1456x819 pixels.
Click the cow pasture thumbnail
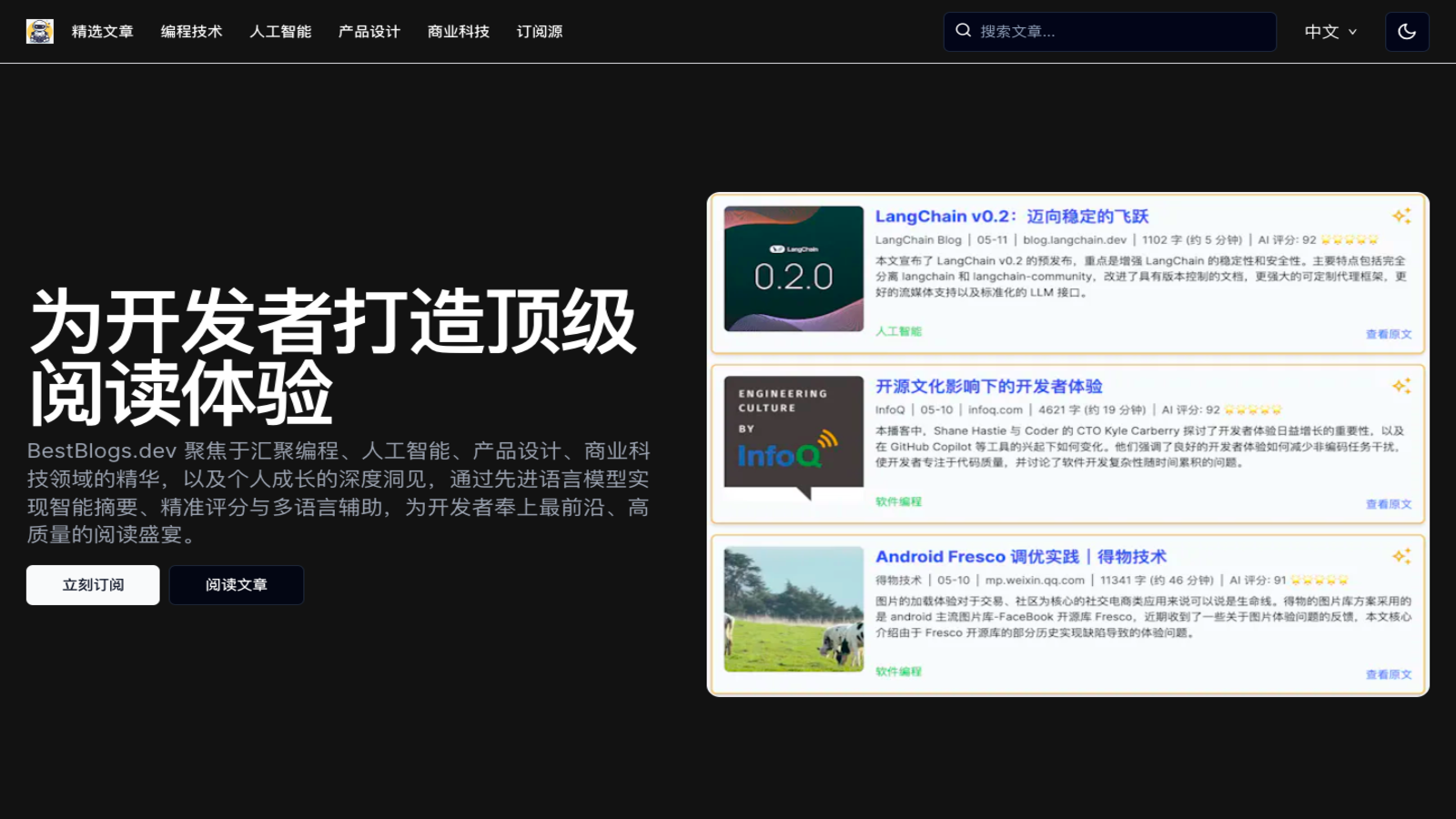794,609
